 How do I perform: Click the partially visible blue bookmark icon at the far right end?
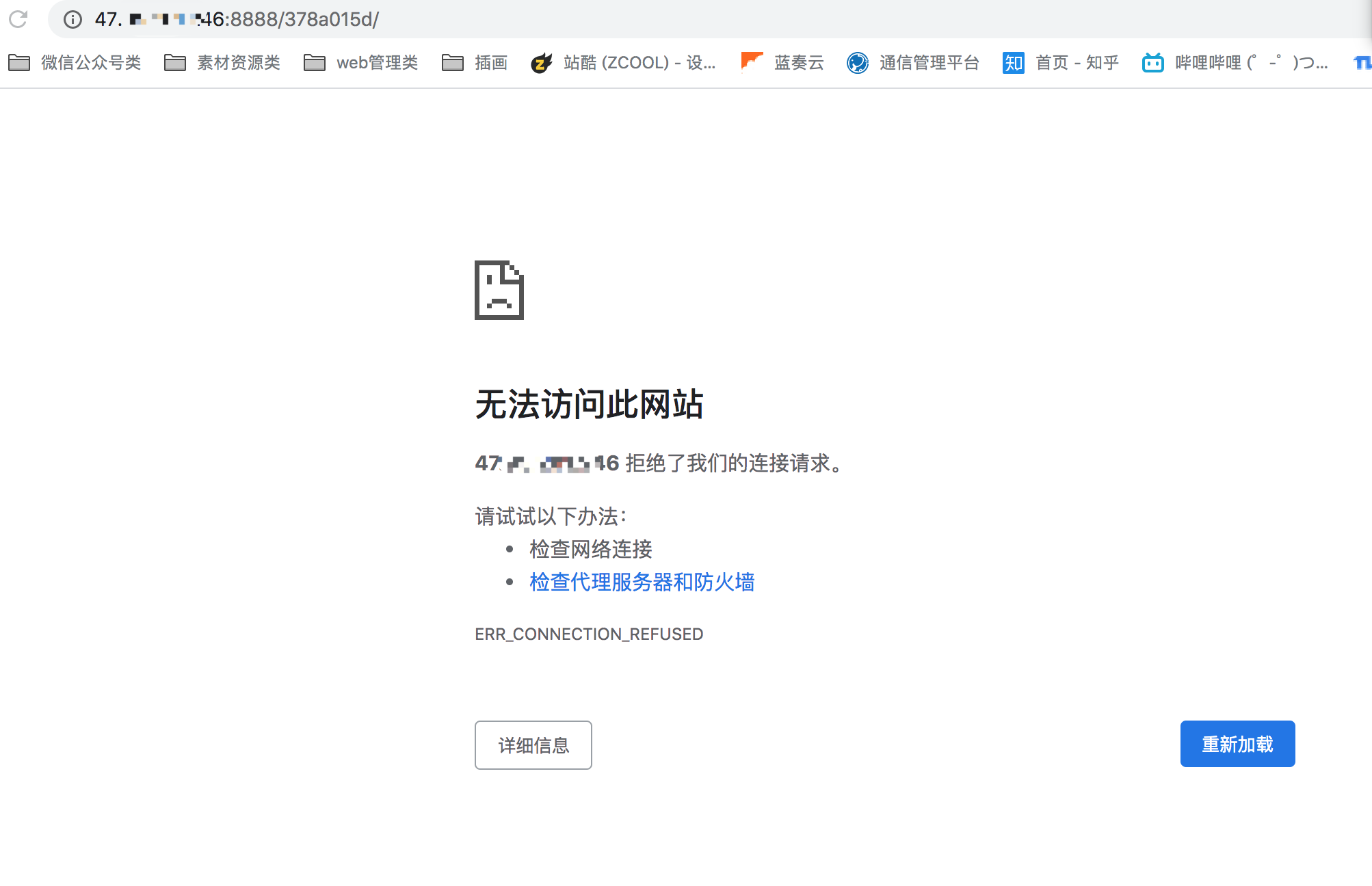point(1362,63)
